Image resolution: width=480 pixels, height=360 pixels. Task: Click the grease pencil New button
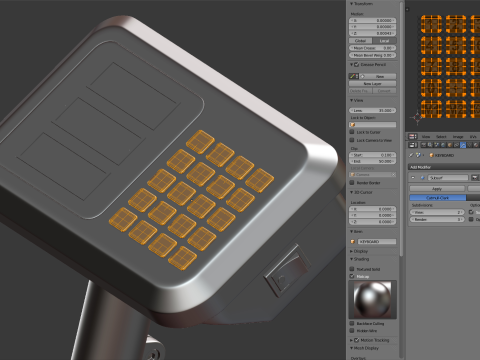380,76
